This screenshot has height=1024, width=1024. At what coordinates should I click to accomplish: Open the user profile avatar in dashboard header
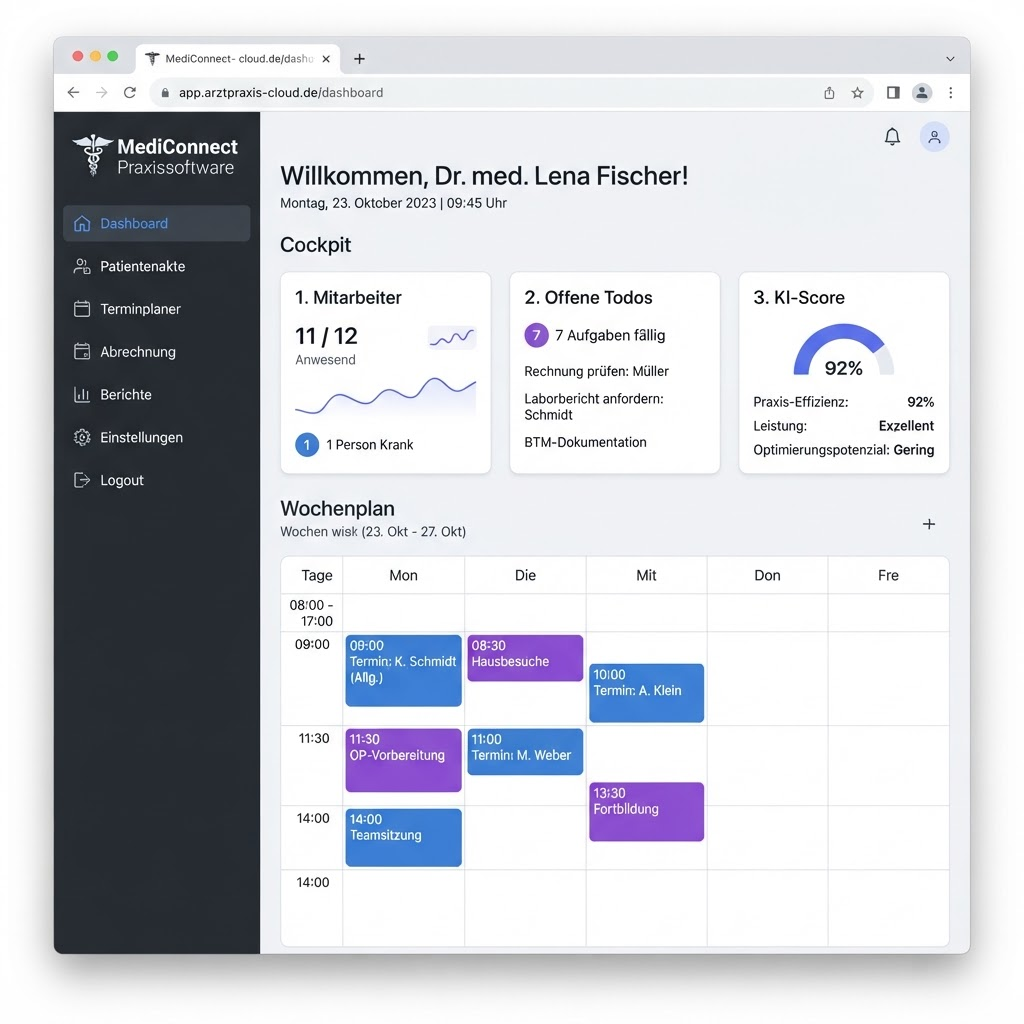point(934,136)
